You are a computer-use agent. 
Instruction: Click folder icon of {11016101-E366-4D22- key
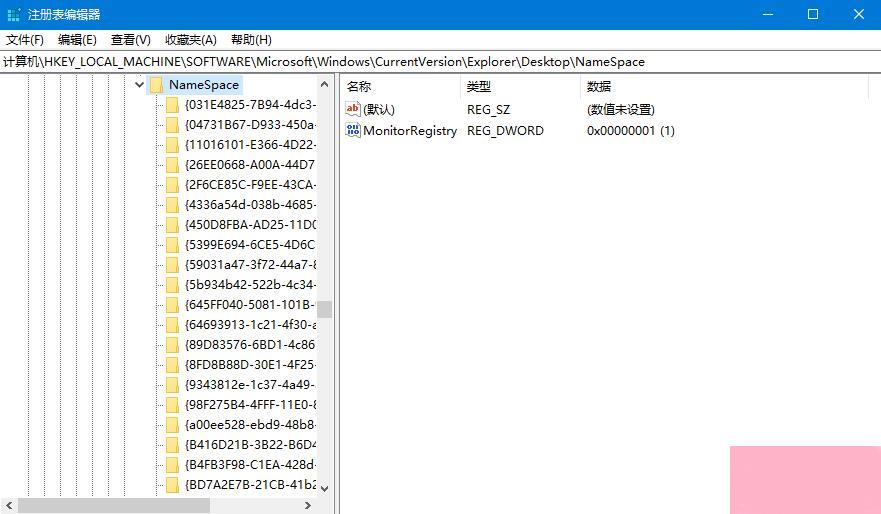pyautogui.click(x=172, y=145)
